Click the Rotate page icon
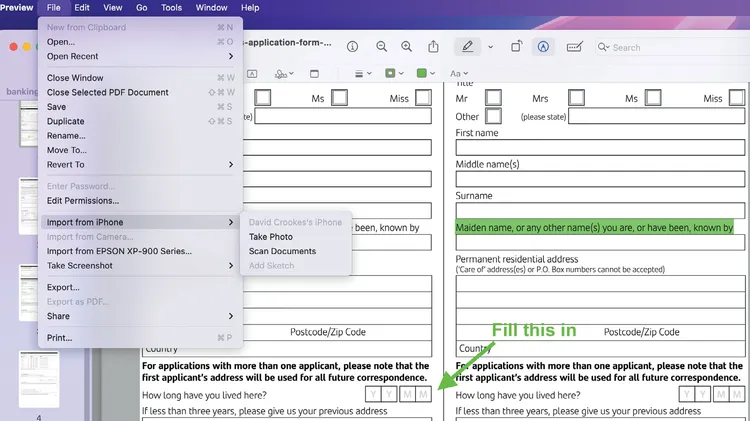Viewport: 750px width, 421px height. click(x=516, y=46)
